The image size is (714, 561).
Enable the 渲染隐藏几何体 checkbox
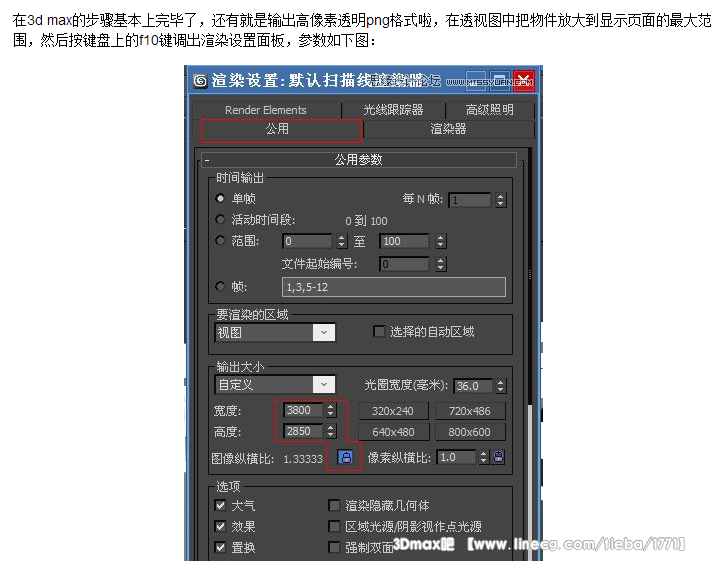click(334, 505)
